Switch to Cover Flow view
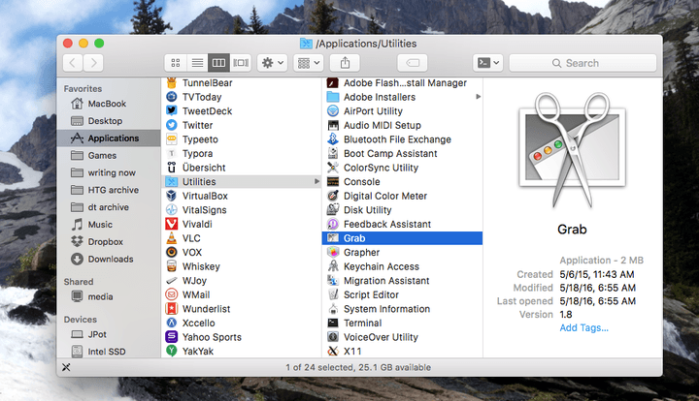 coord(241,63)
